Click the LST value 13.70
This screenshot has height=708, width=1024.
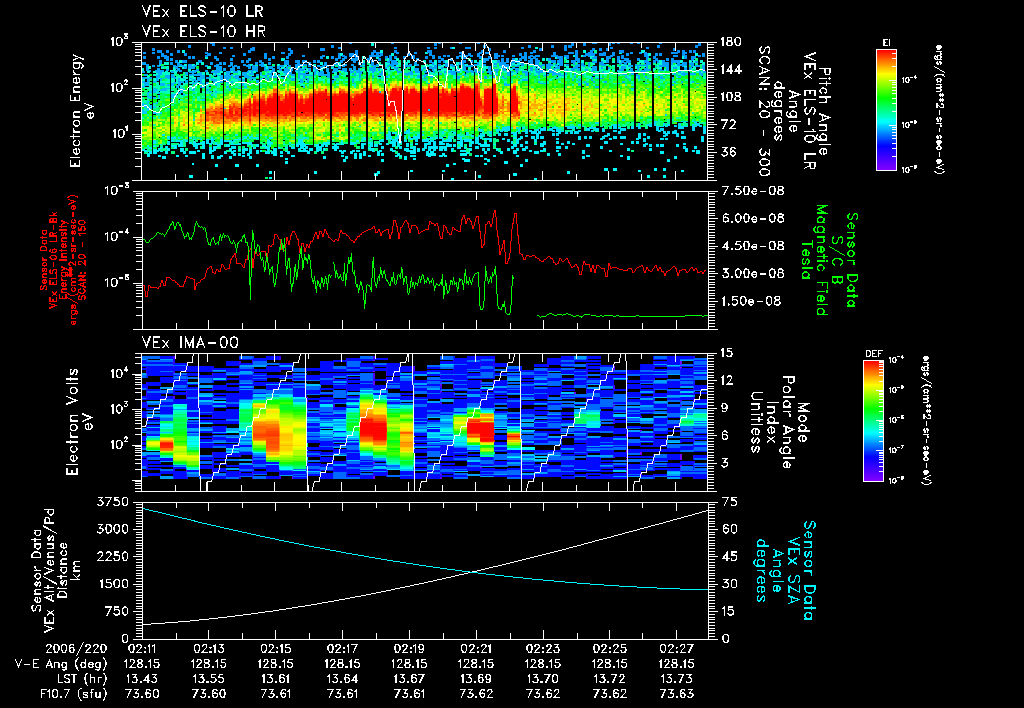543,679
